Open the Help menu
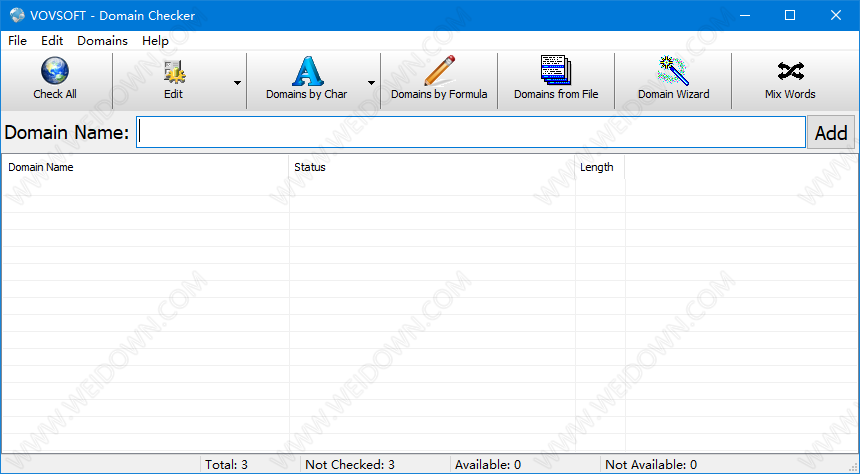 155,41
